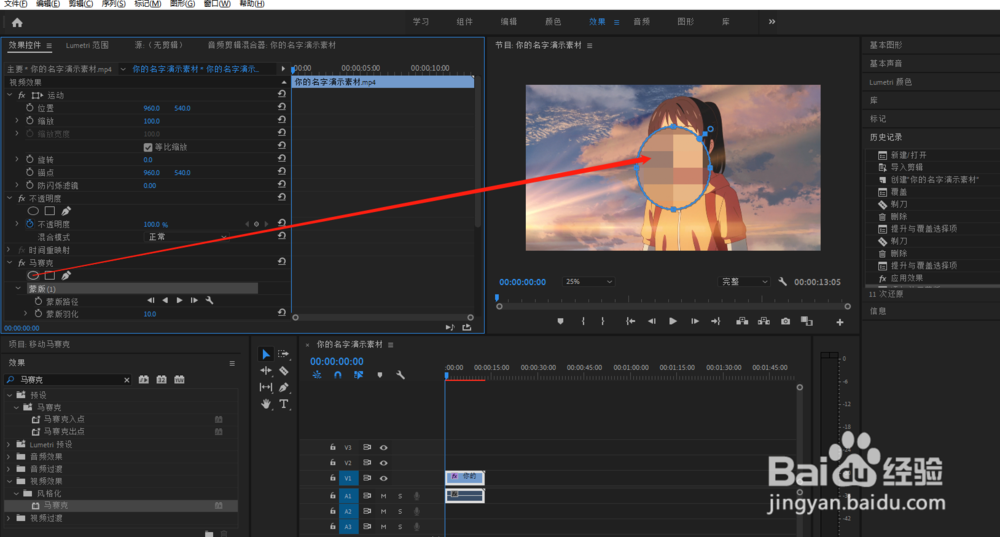Reset the 位置 parameter
The image size is (1000, 537).
(281, 107)
